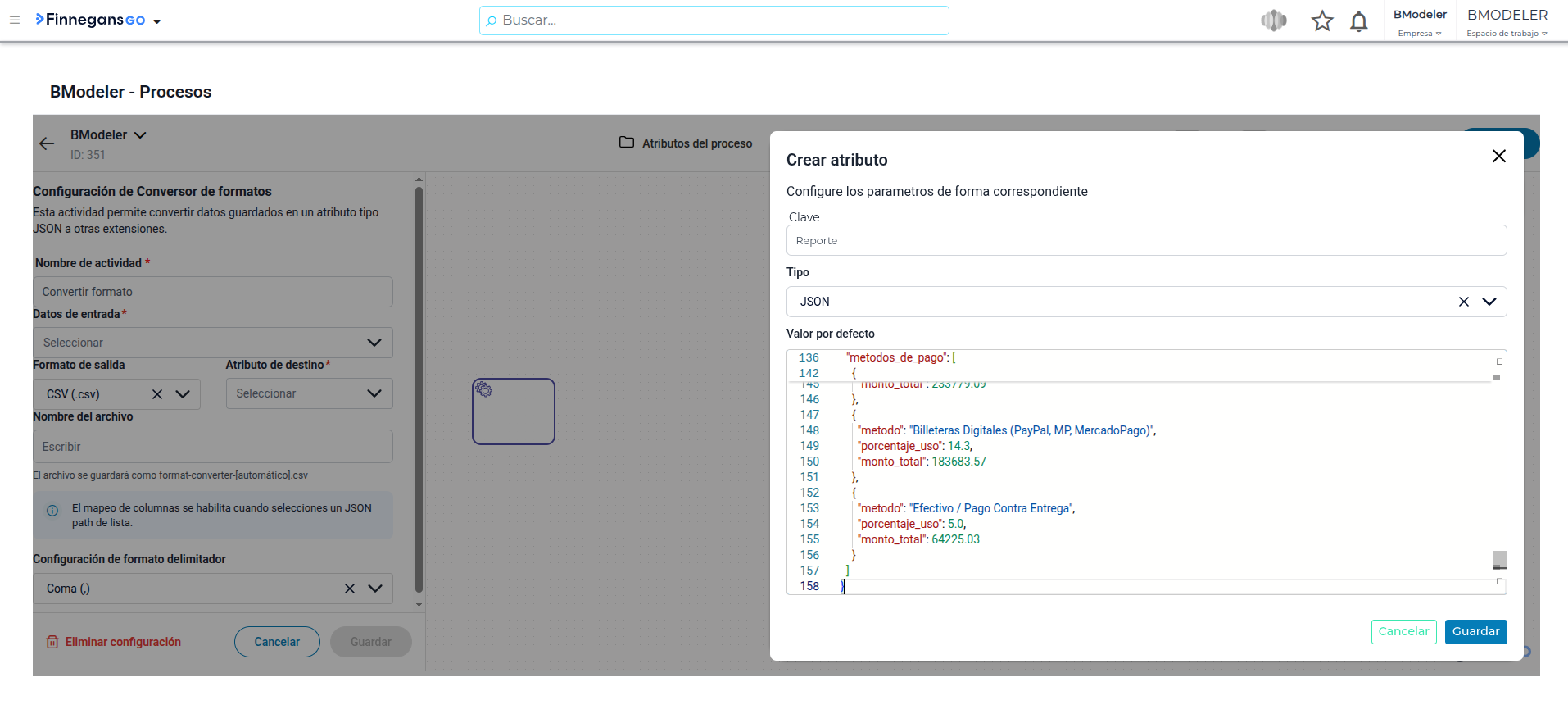
Task: Click the info icon in mapping notice
Action: click(x=52, y=511)
